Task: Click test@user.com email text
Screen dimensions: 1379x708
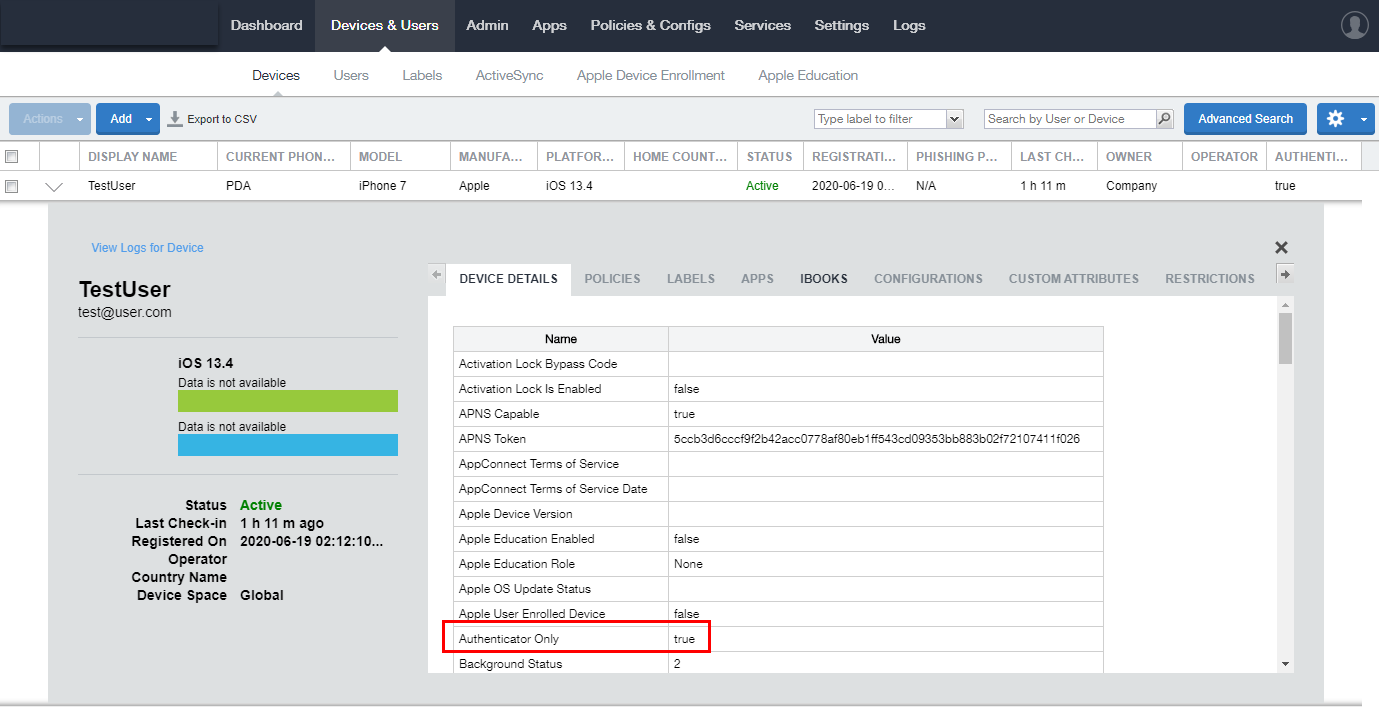Action: [x=125, y=312]
